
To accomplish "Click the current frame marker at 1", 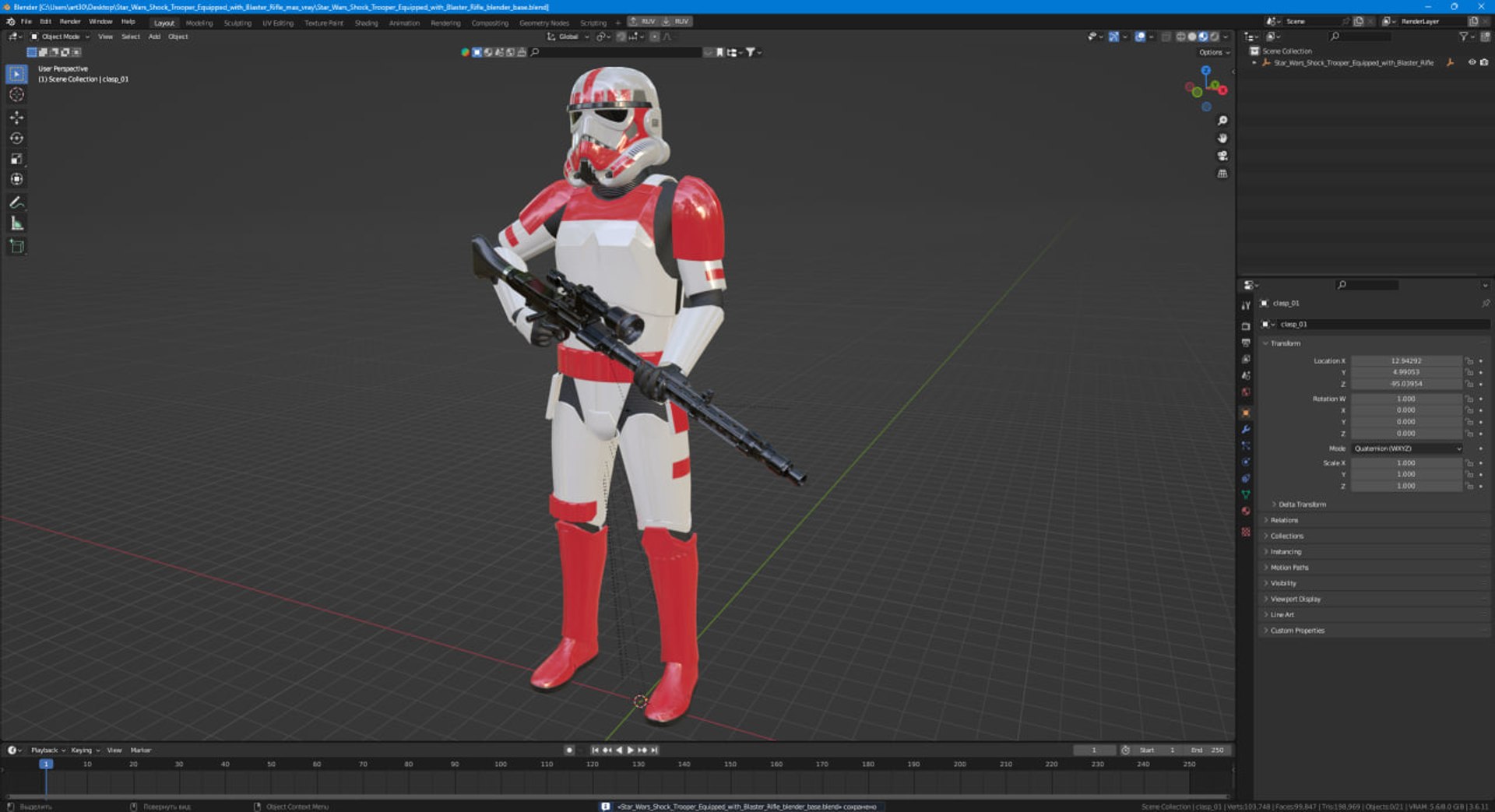I will pos(46,765).
